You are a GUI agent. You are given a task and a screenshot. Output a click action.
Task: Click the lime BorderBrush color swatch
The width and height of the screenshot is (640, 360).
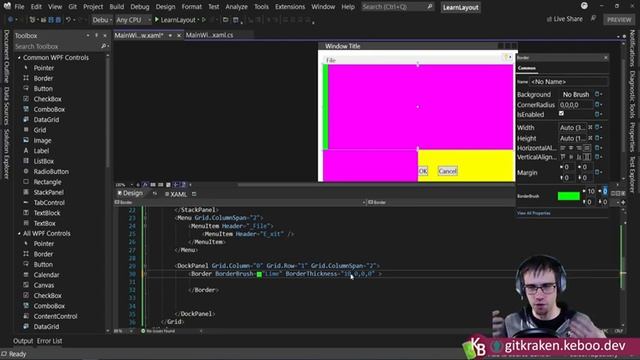569,196
